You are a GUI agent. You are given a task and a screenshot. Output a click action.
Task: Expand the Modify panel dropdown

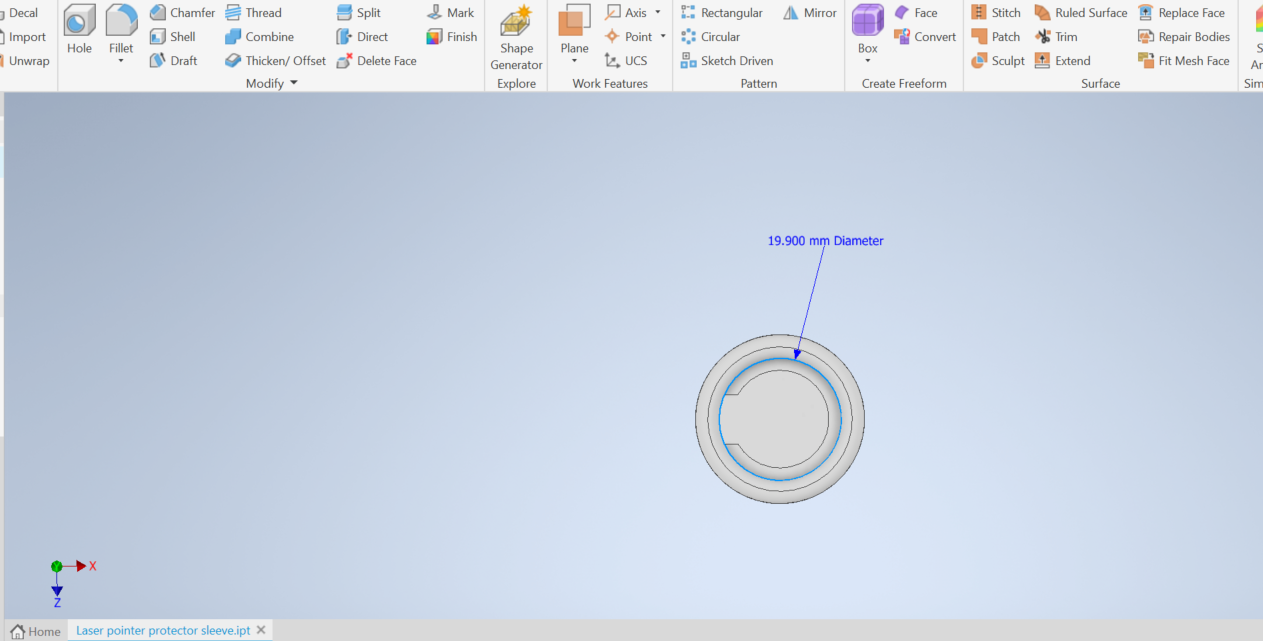(294, 84)
